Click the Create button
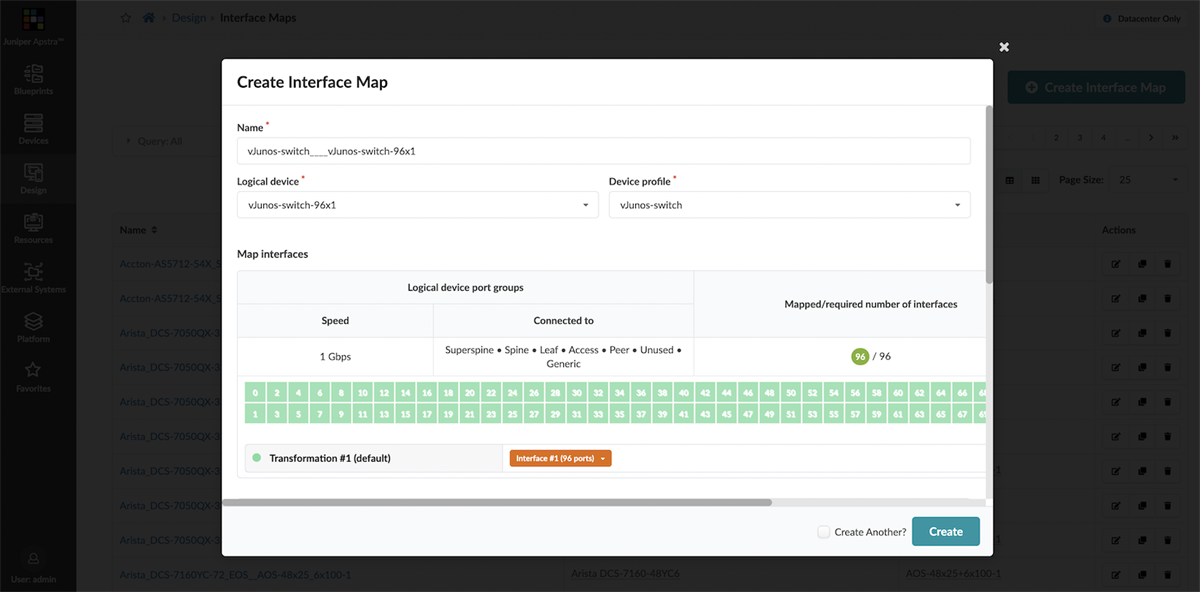This screenshot has width=1200, height=592. (x=945, y=531)
